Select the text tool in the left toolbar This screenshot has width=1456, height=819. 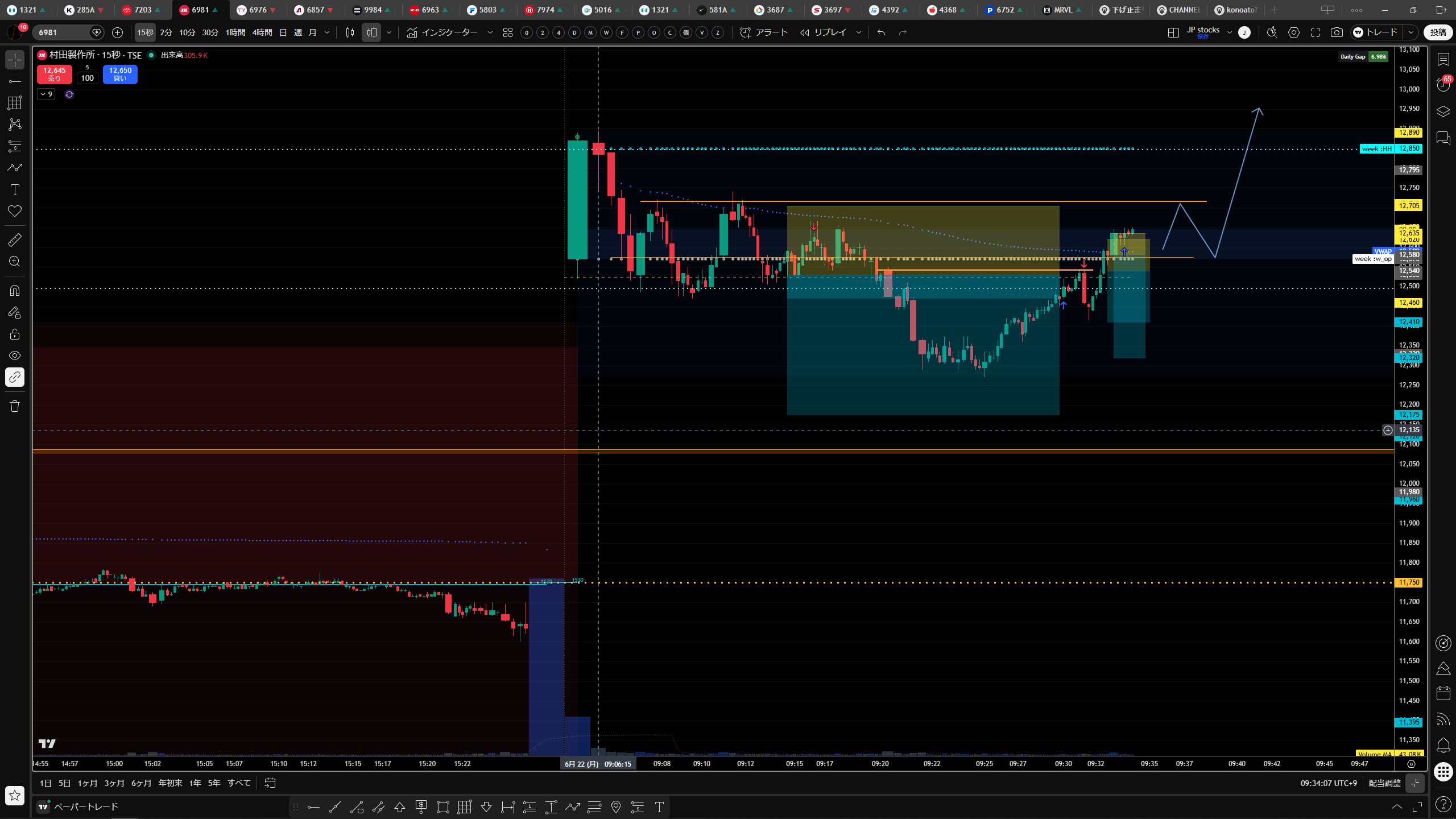pyautogui.click(x=15, y=189)
